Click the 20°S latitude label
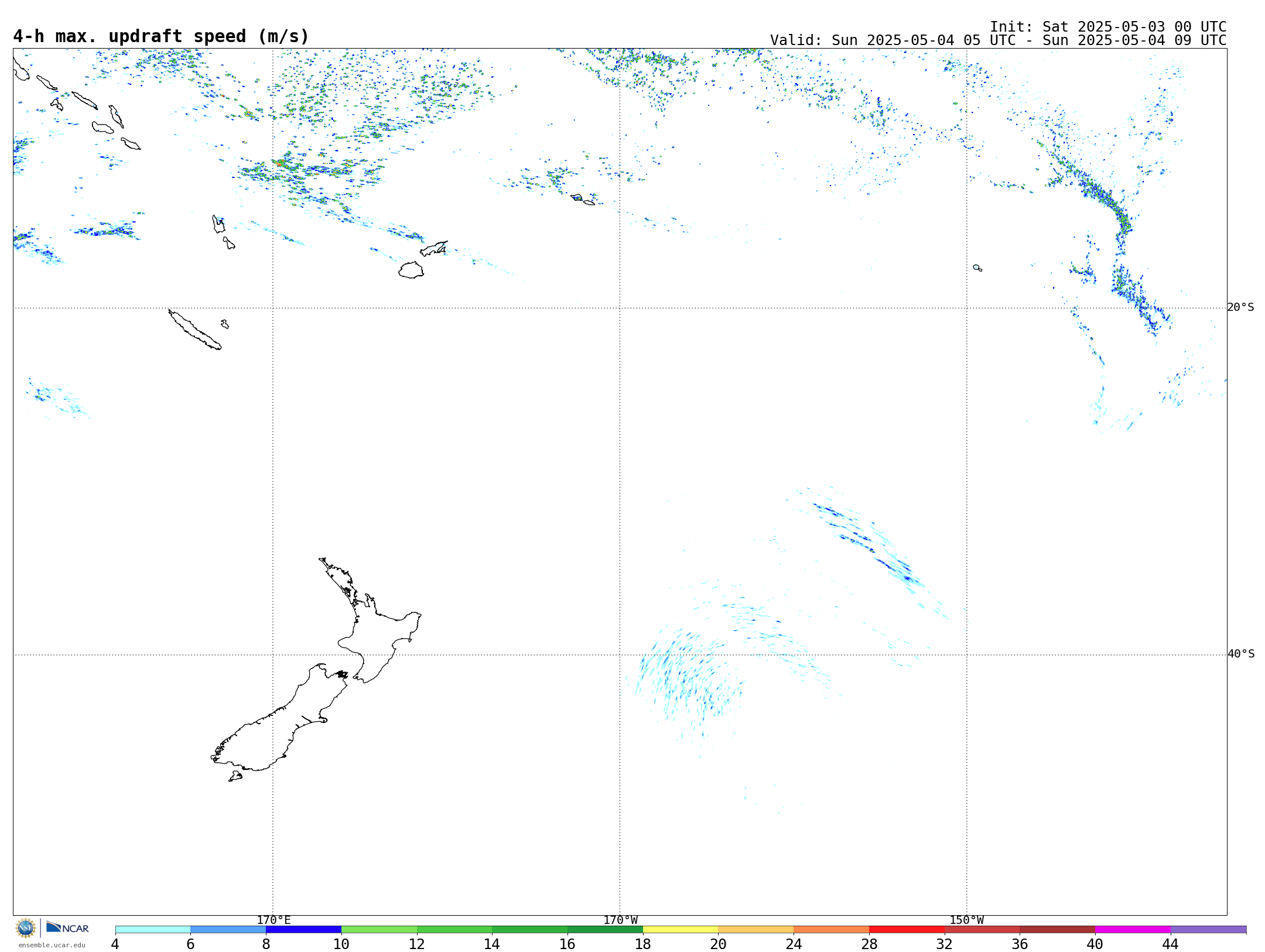The image size is (1265, 952). point(1241,307)
